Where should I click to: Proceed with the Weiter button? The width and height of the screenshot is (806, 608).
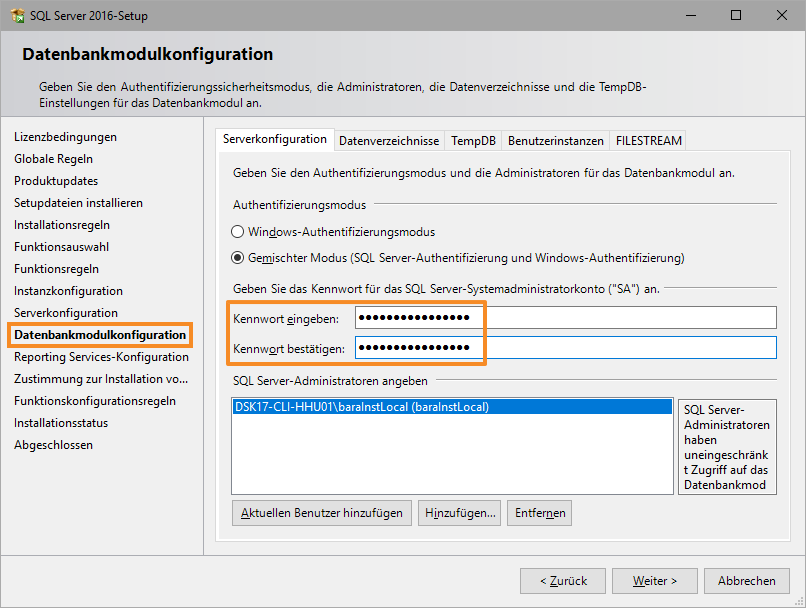[654, 581]
